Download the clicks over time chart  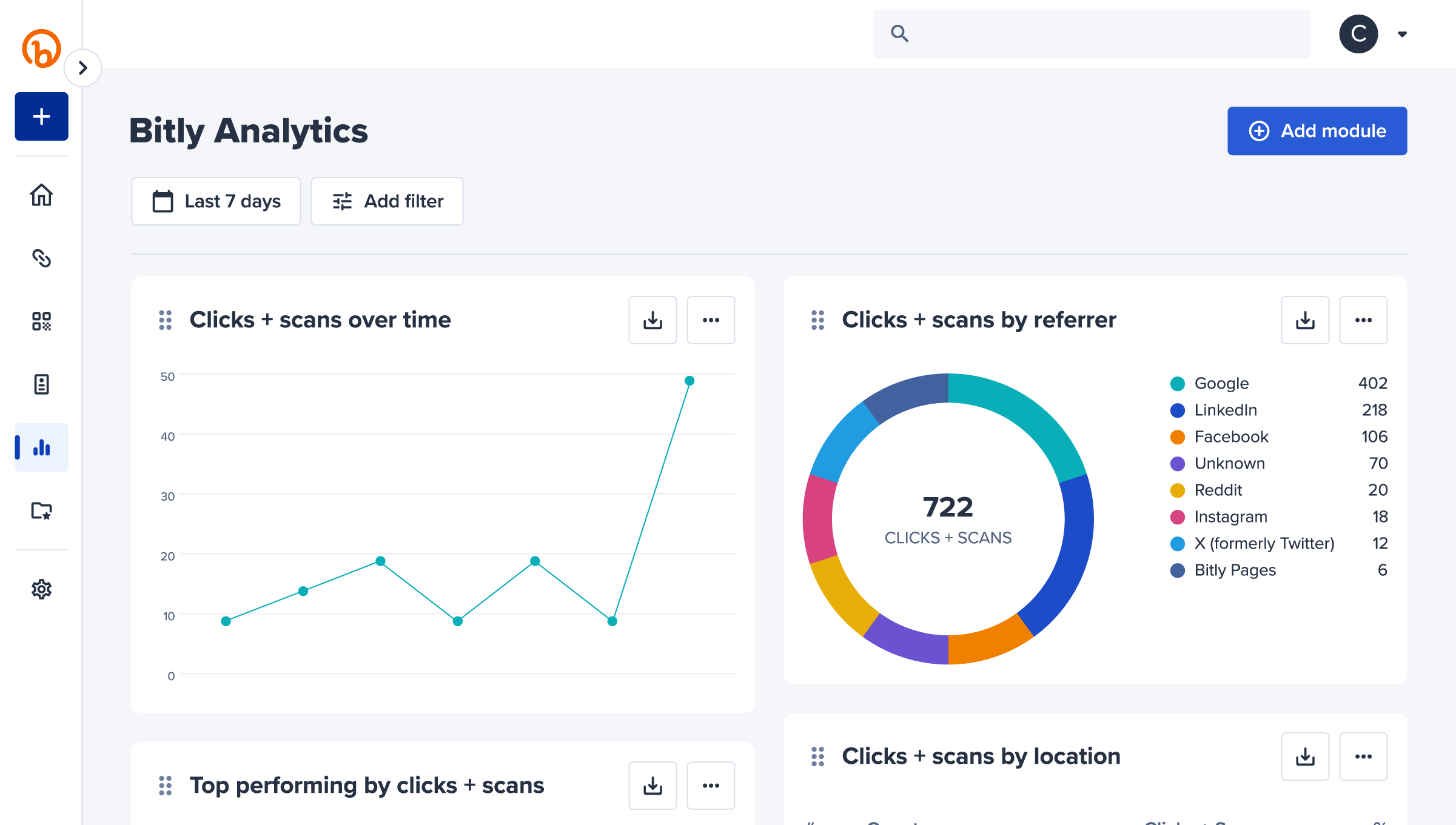click(x=653, y=319)
